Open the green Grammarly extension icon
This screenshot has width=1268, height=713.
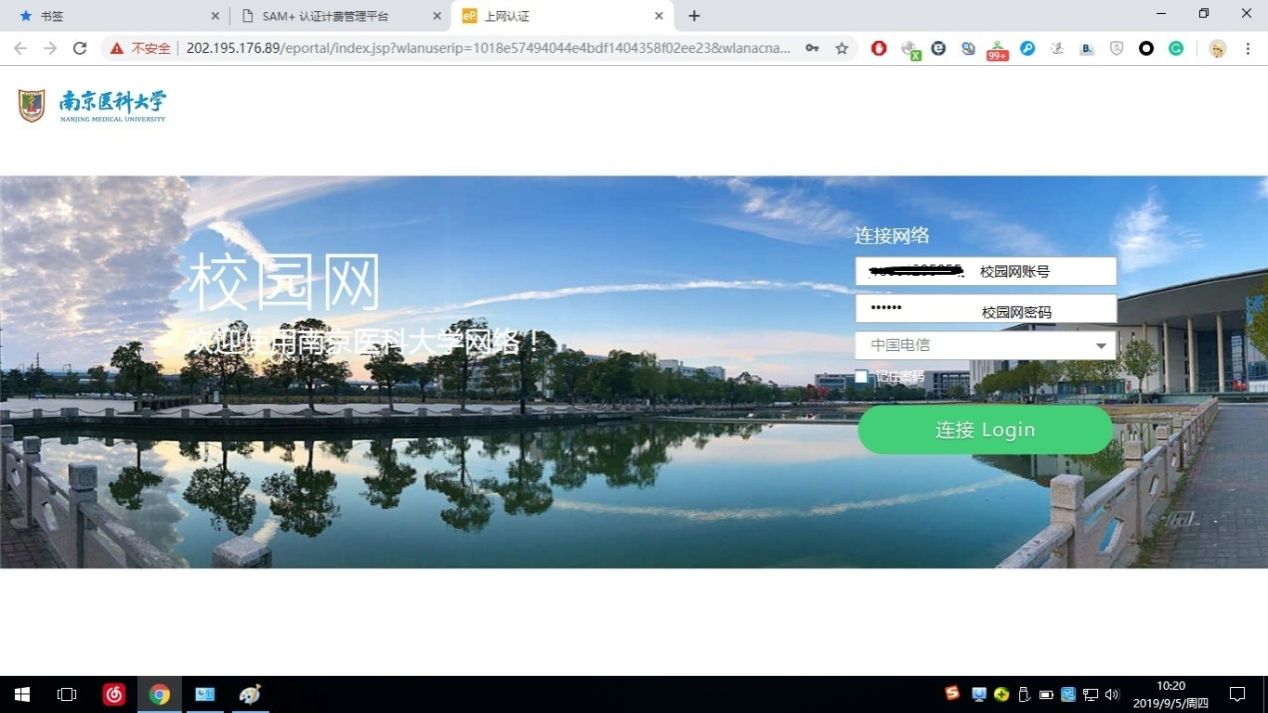click(x=1176, y=48)
